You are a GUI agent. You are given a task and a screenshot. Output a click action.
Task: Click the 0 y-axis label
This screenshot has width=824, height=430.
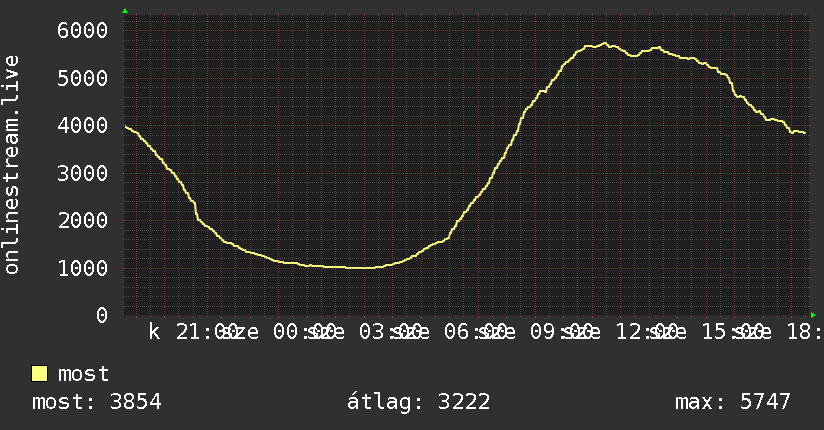(102, 316)
